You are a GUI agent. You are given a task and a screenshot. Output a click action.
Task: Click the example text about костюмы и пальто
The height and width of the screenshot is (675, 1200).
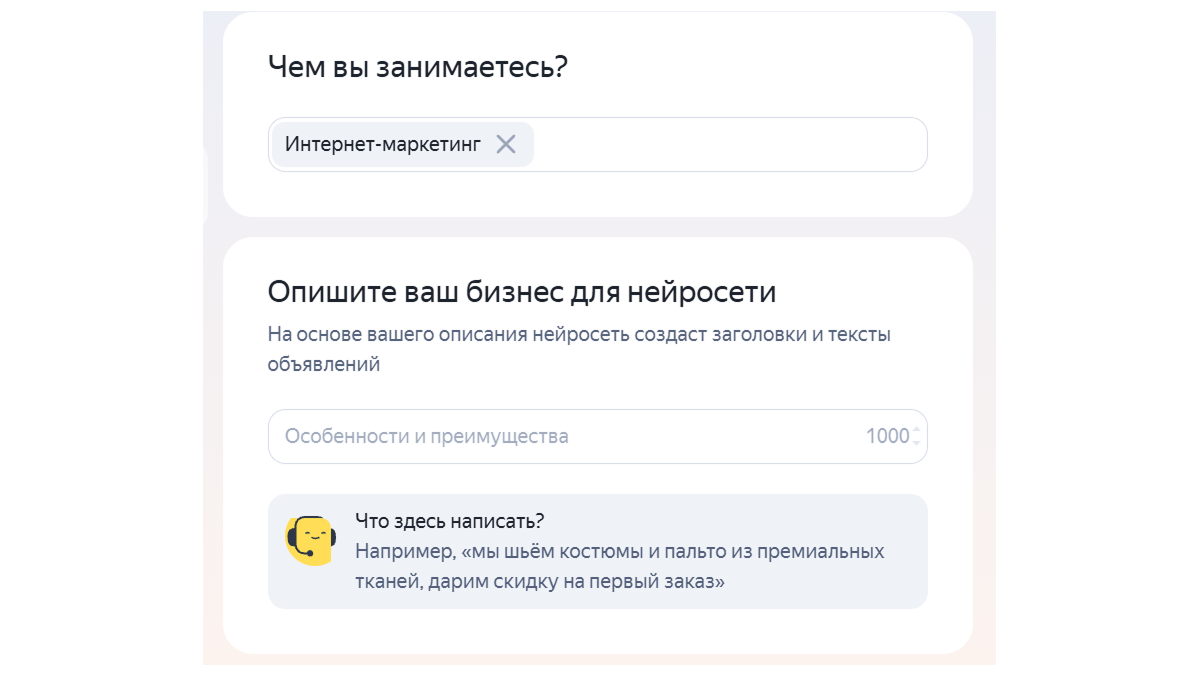(x=620, y=566)
